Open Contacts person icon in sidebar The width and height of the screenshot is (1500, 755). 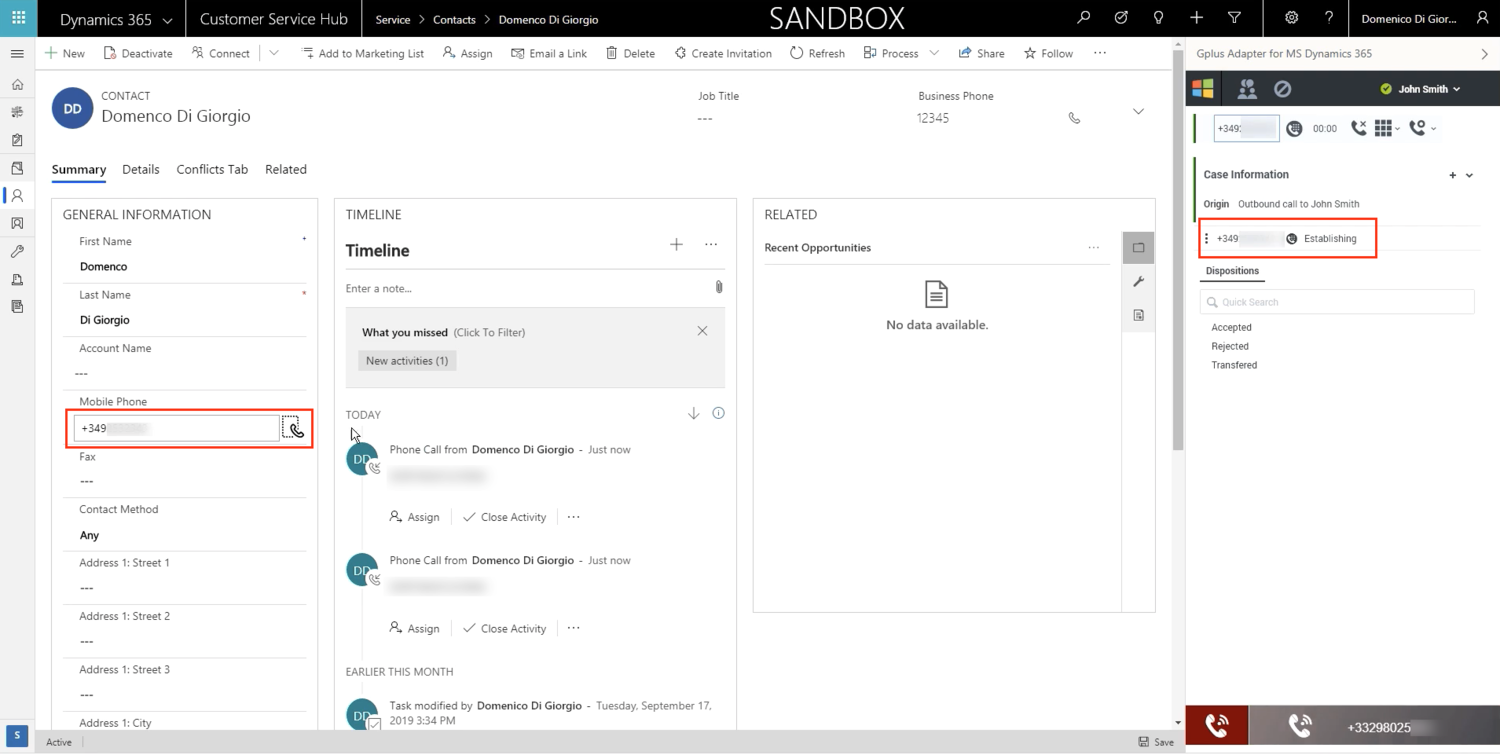click(17, 196)
